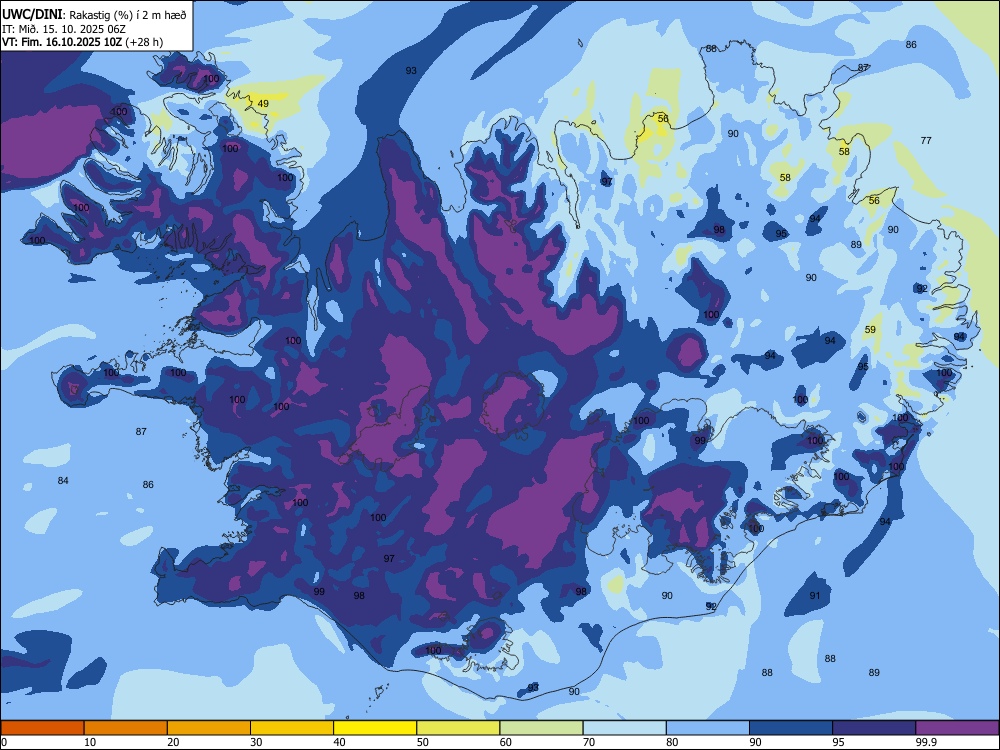
Task: Select the dark indigo 95–99.9 legend swatch
Action: [874, 728]
